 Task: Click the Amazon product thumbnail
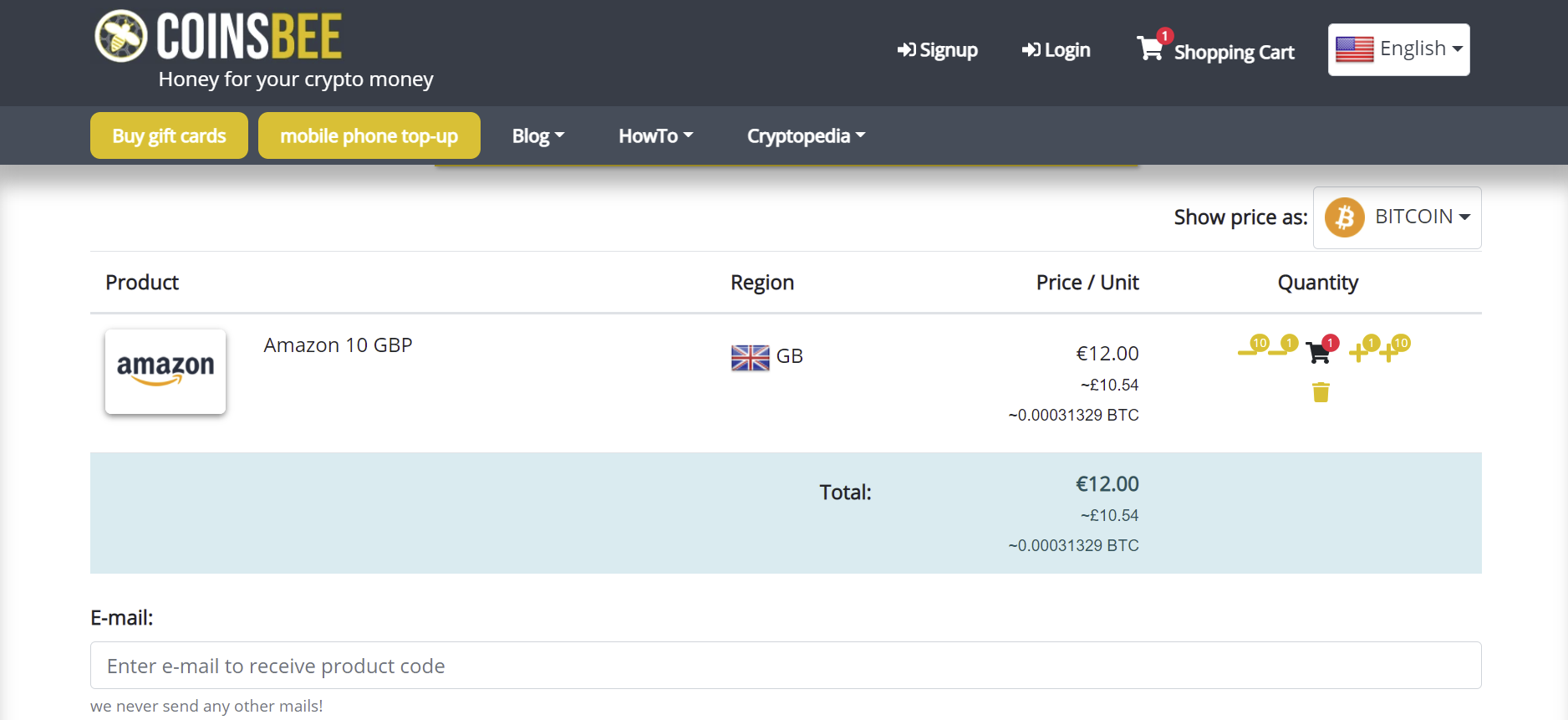click(x=165, y=371)
